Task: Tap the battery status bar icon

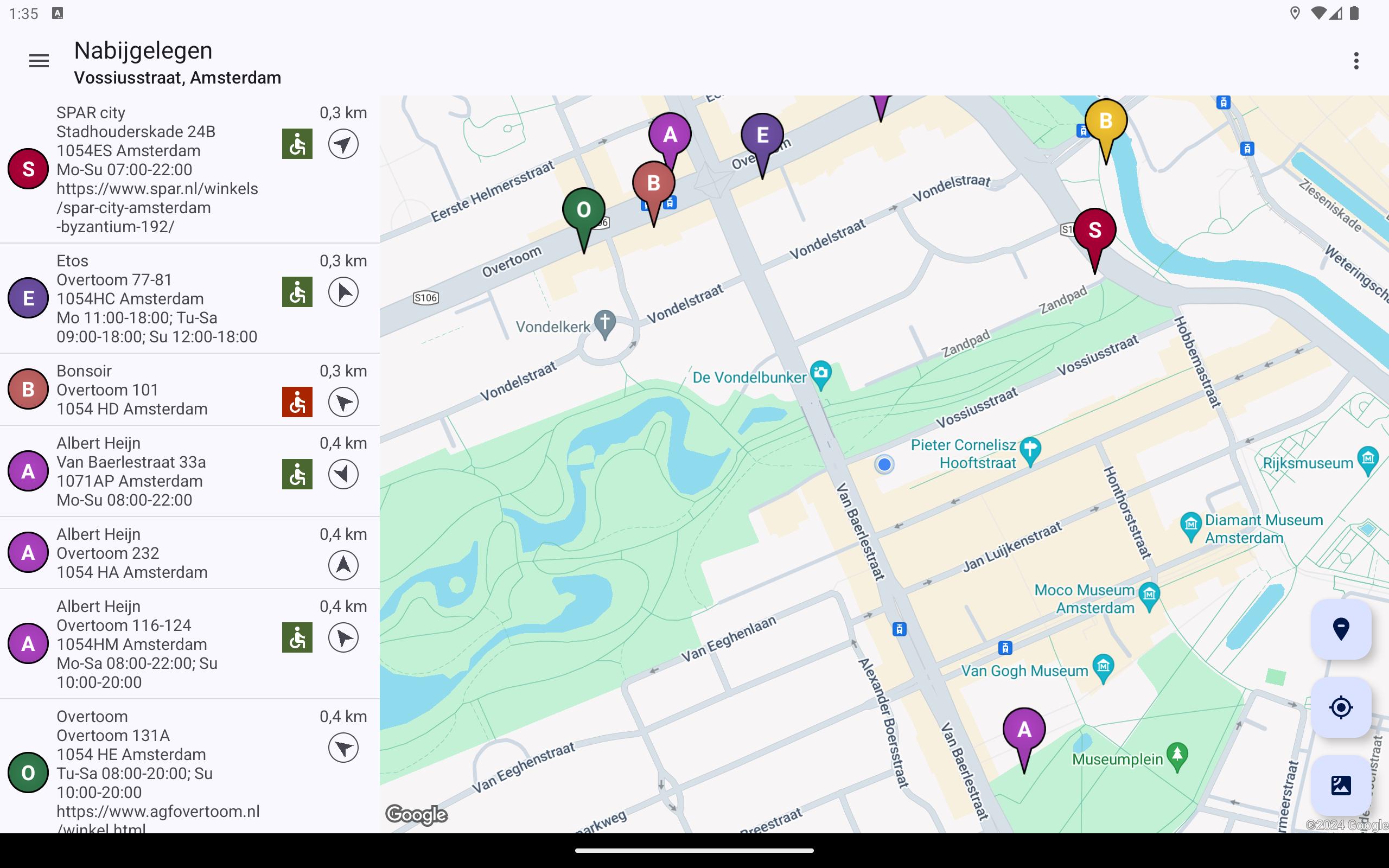Action: (x=1354, y=13)
